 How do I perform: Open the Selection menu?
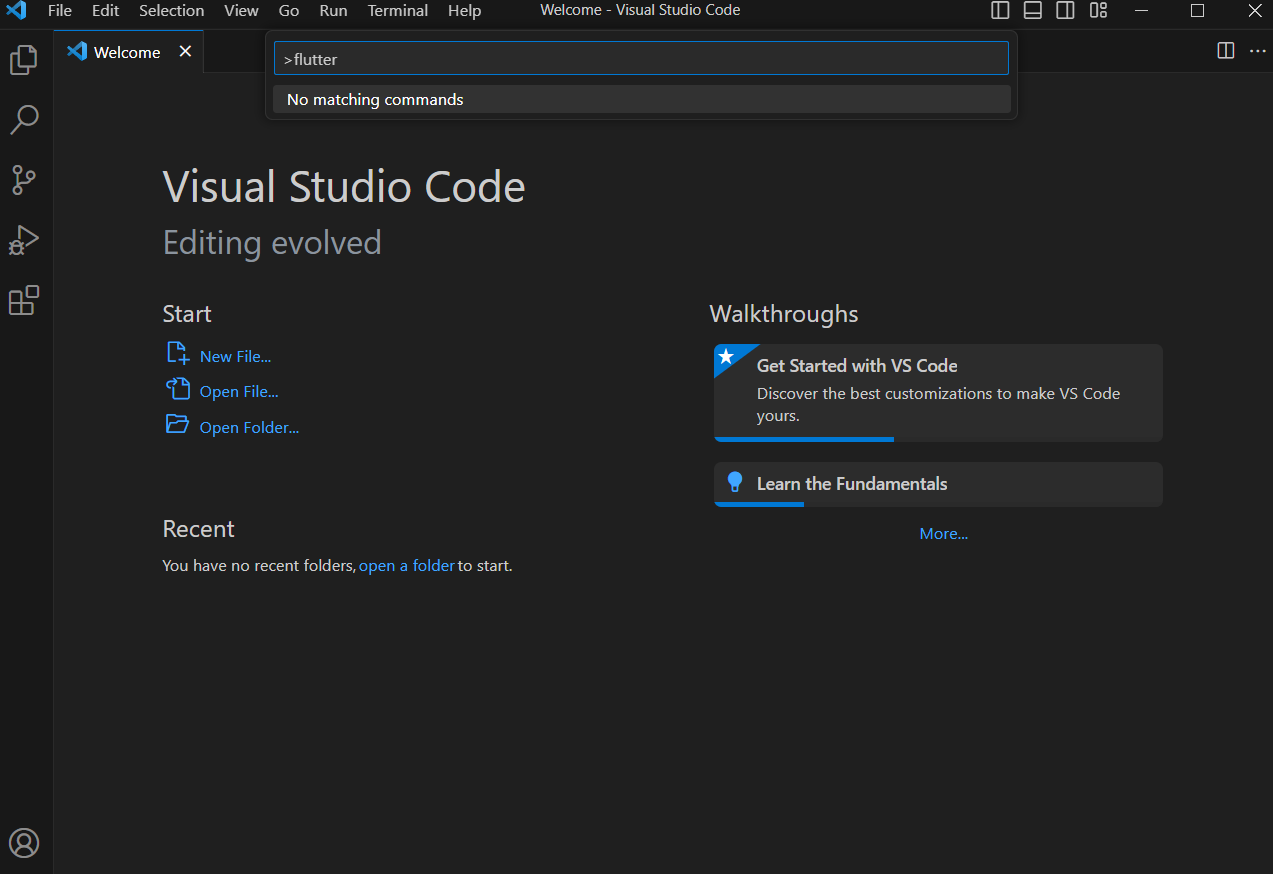(x=171, y=11)
